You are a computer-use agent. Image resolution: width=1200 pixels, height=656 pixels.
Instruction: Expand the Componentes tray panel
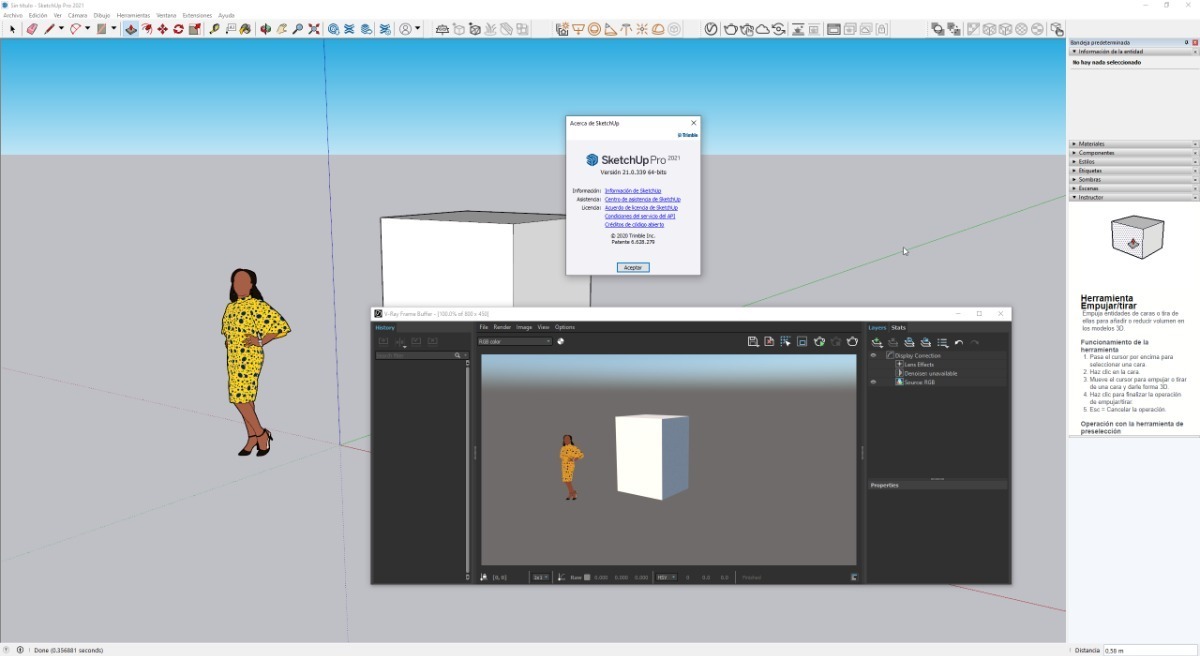point(1133,153)
